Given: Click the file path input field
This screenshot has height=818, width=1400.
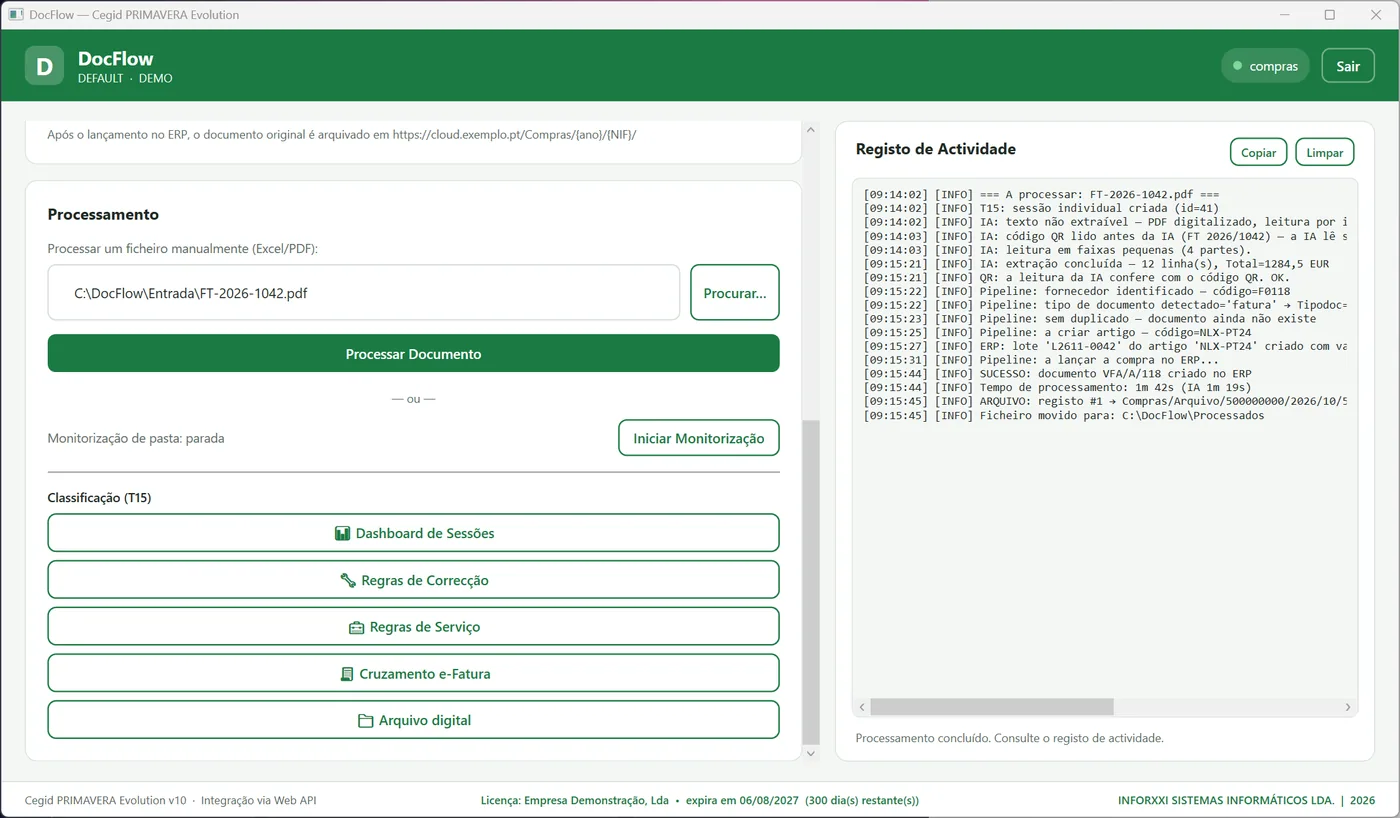Looking at the screenshot, I should pos(364,293).
